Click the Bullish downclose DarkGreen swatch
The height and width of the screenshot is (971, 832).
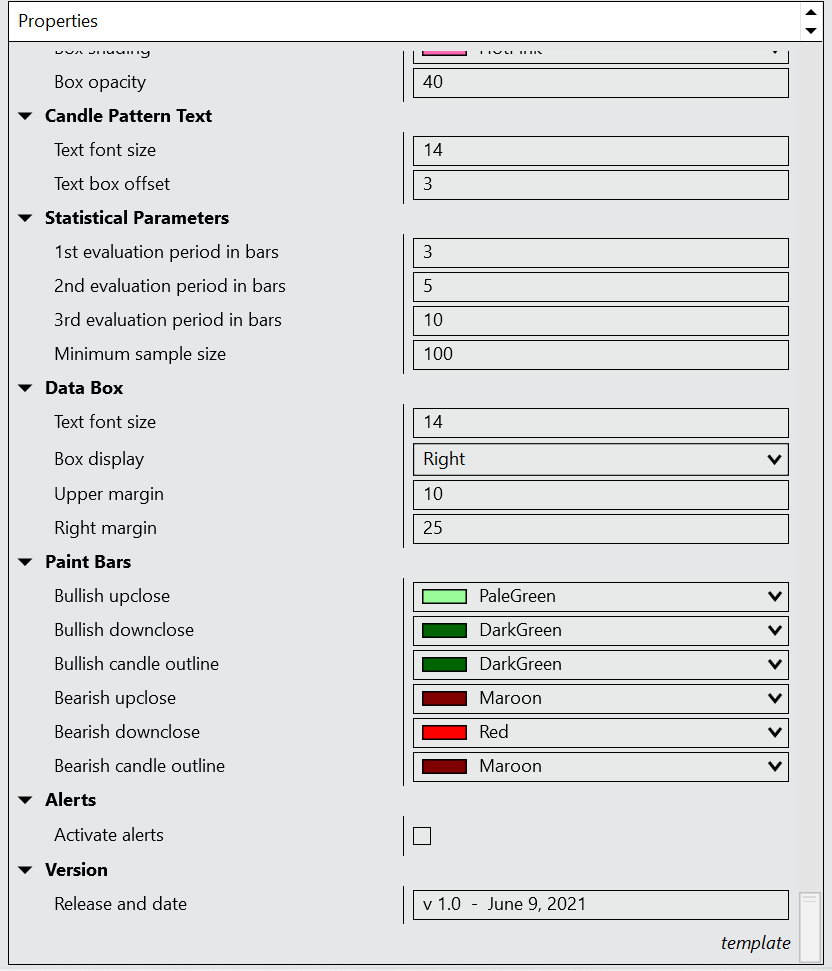pyautogui.click(x=444, y=631)
